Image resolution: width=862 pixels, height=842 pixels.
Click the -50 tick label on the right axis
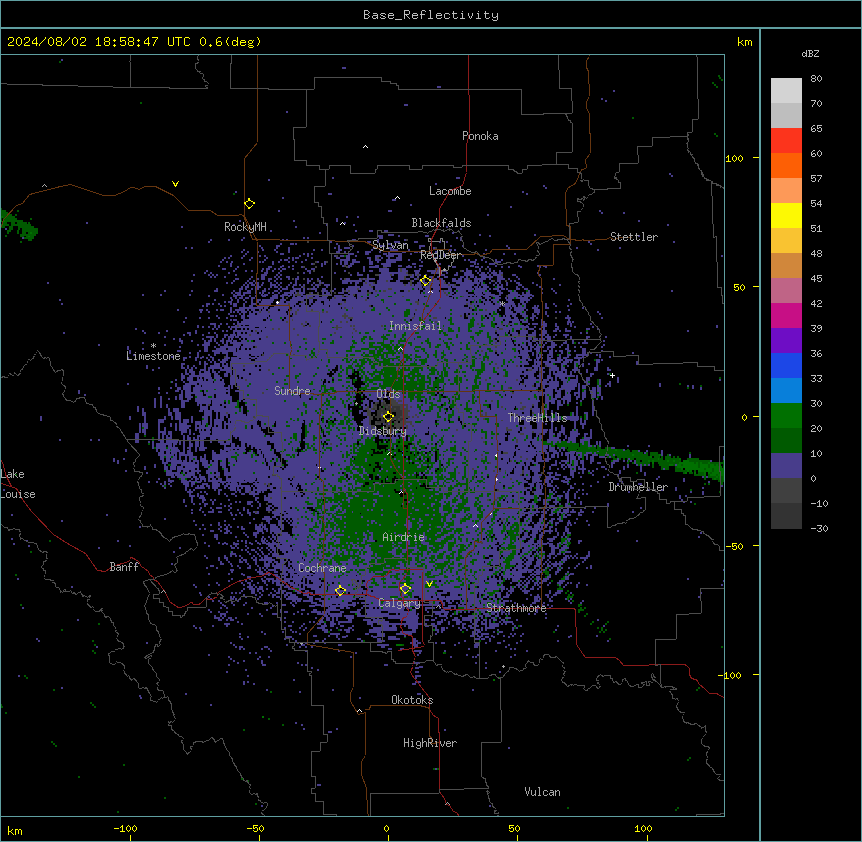point(734,546)
